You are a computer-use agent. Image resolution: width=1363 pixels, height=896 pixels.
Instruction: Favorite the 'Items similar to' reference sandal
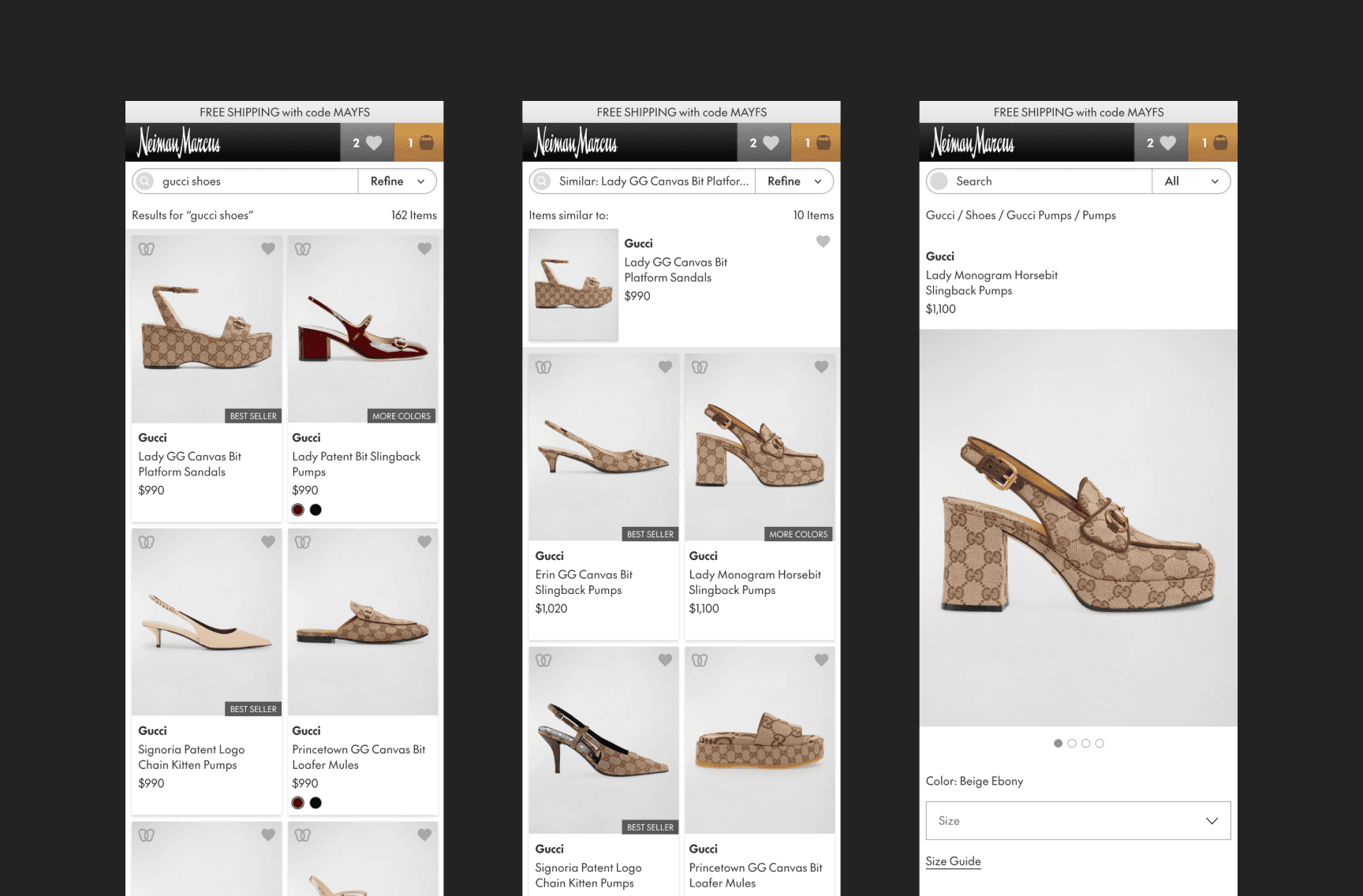[x=823, y=241]
